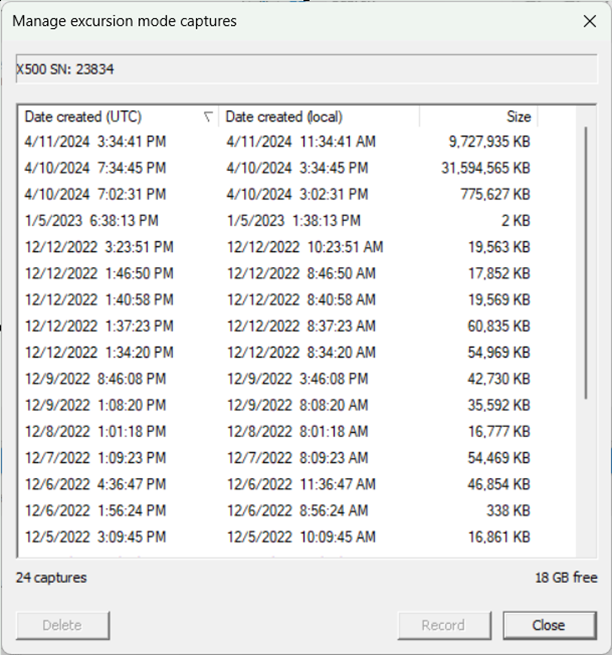612x655 pixels.
Task: Click the Close button
Action: [549, 625]
